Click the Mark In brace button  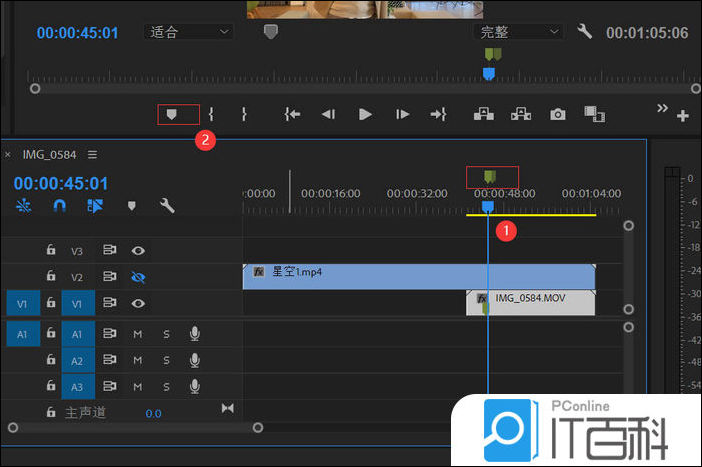[x=211, y=115]
